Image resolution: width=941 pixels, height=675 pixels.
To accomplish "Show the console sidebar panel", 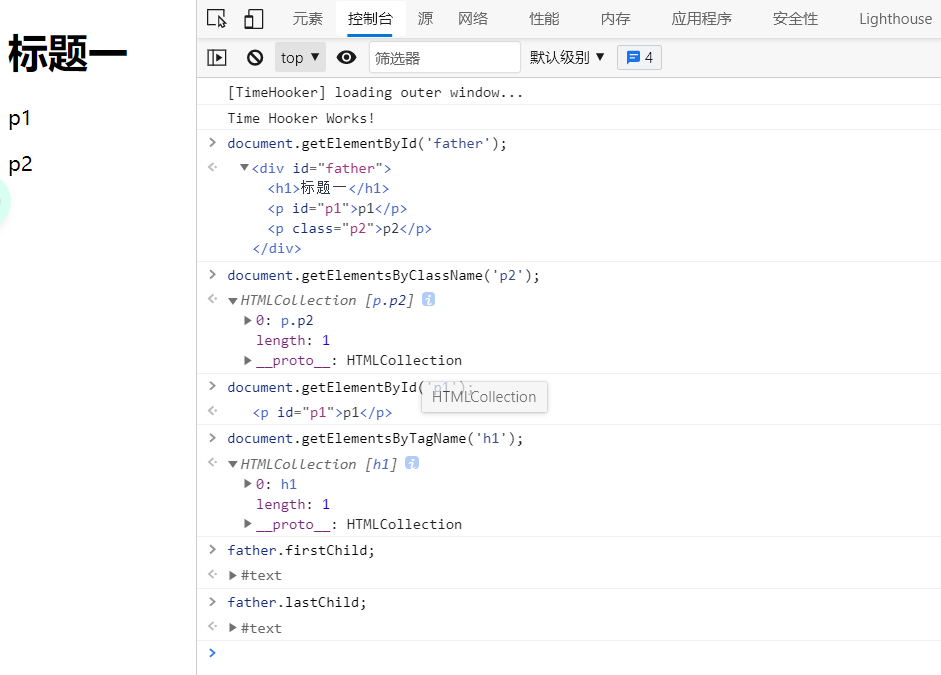I will coord(217,58).
